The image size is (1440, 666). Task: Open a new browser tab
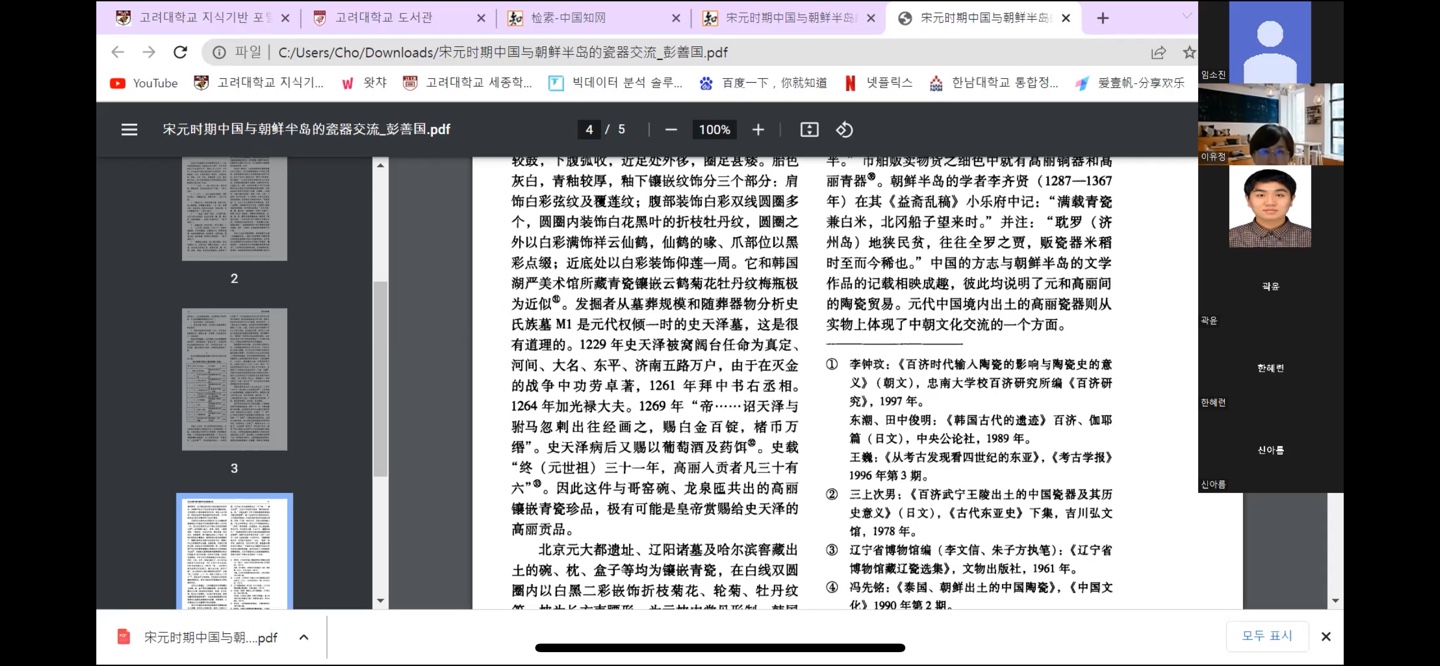1102,18
